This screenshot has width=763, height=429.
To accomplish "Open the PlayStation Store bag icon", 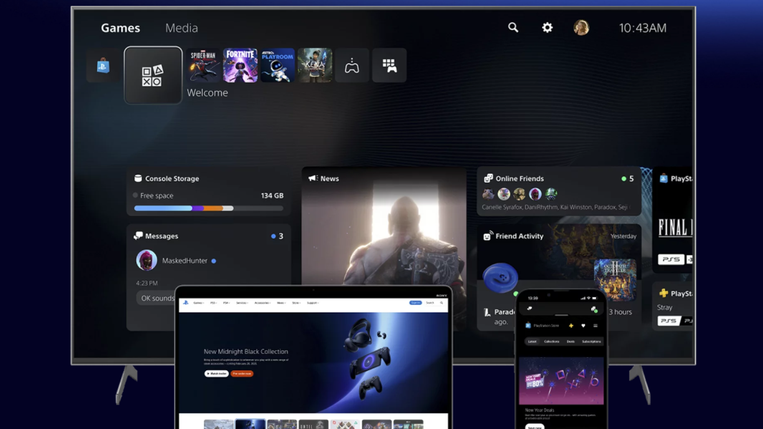I will click(103, 65).
